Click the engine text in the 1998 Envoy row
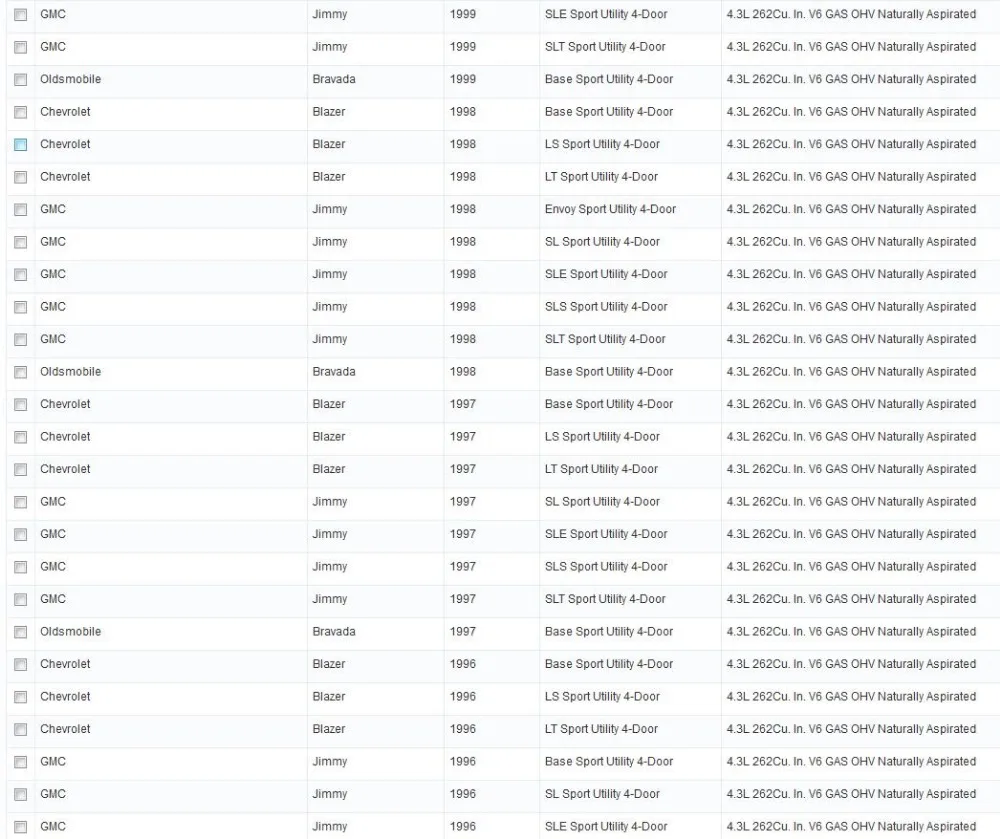The width and height of the screenshot is (1000, 839). point(851,209)
